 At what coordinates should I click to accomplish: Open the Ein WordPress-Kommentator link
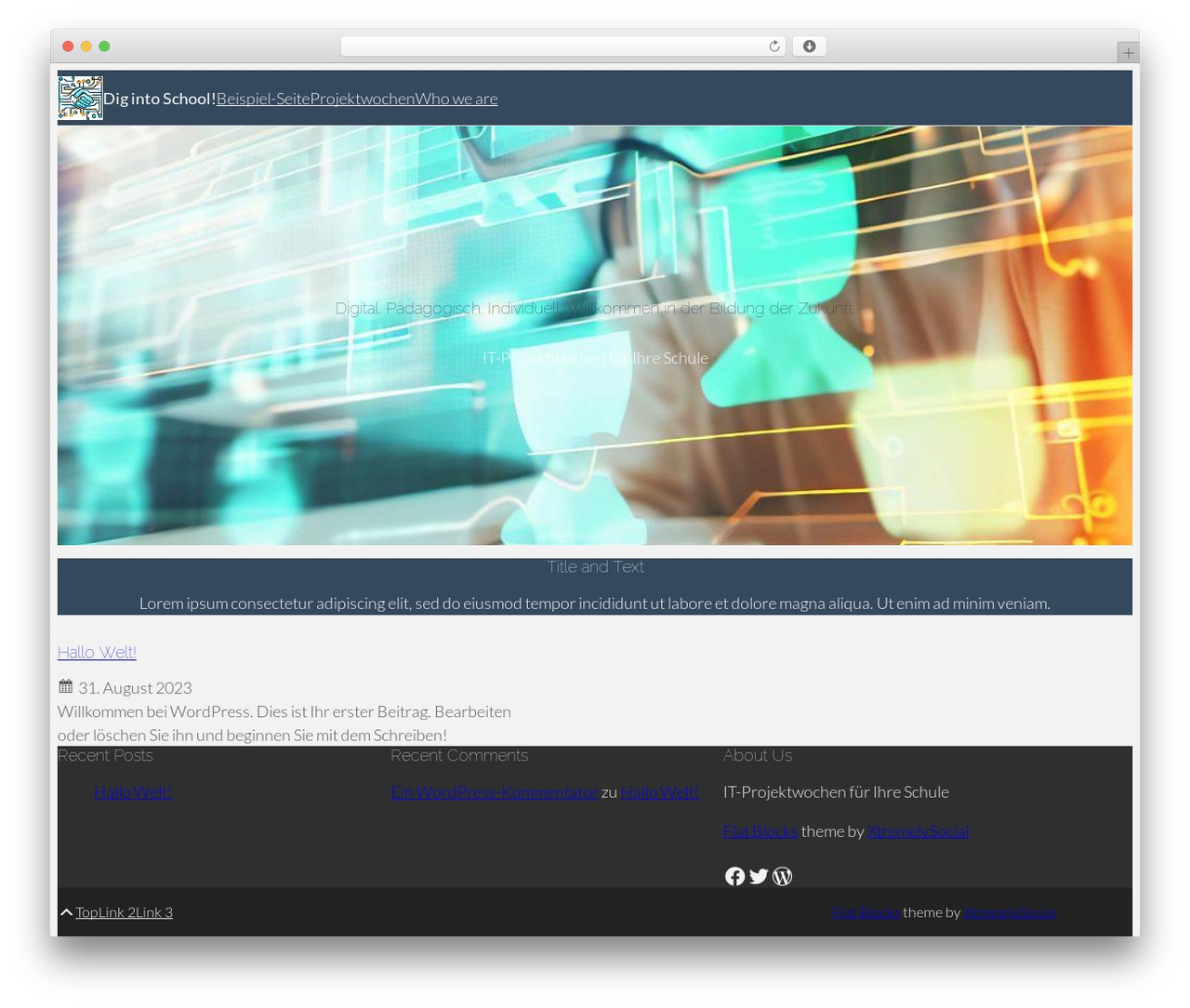click(x=494, y=792)
